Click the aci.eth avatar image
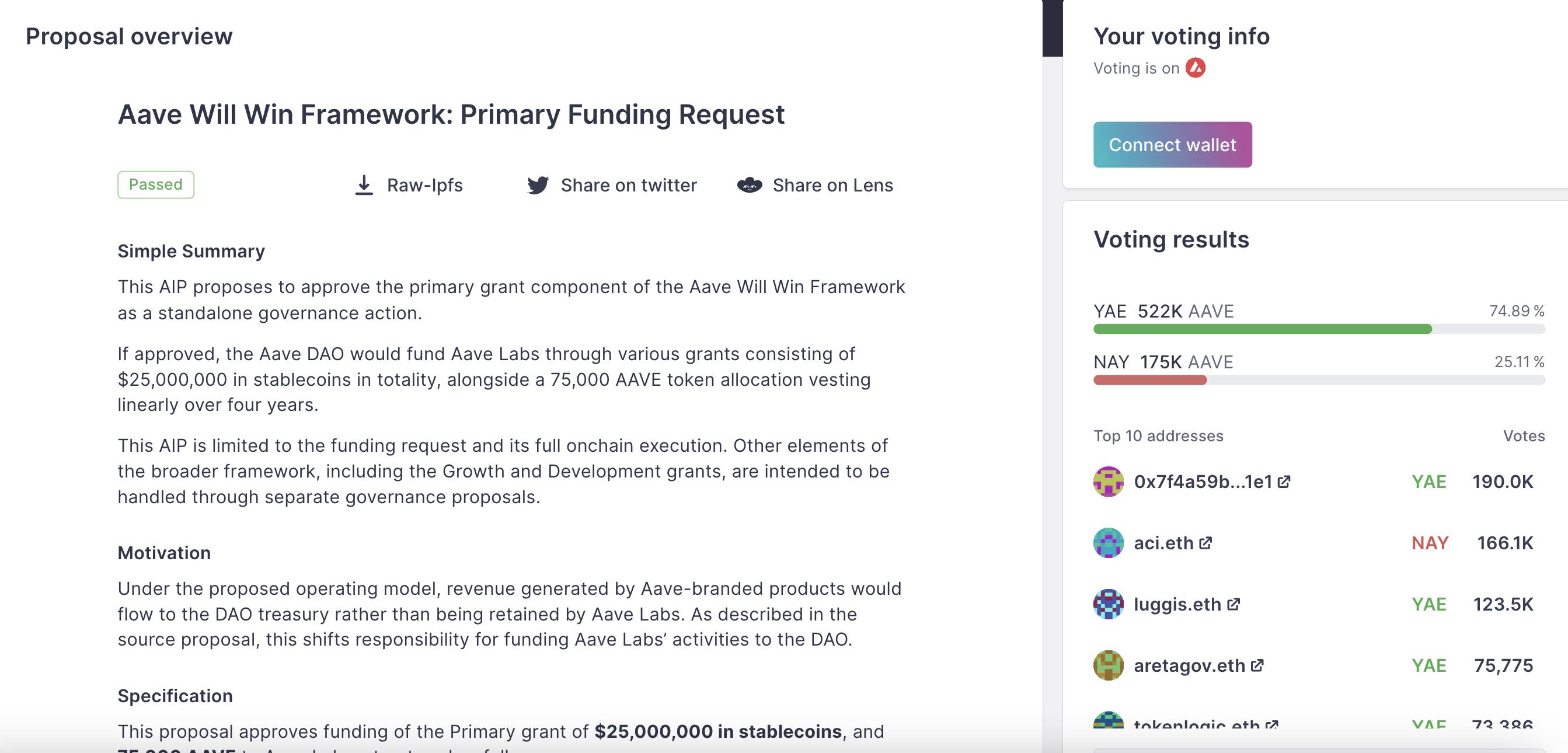This screenshot has width=1568, height=753. (x=1109, y=543)
